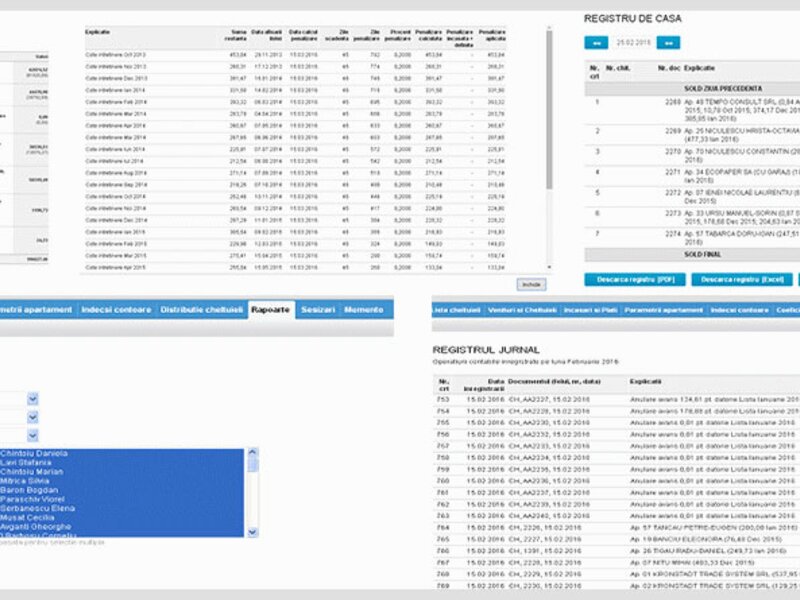Click the REGISTRUL JURNAL heading

pyautogui.click(x=486, y=350)
